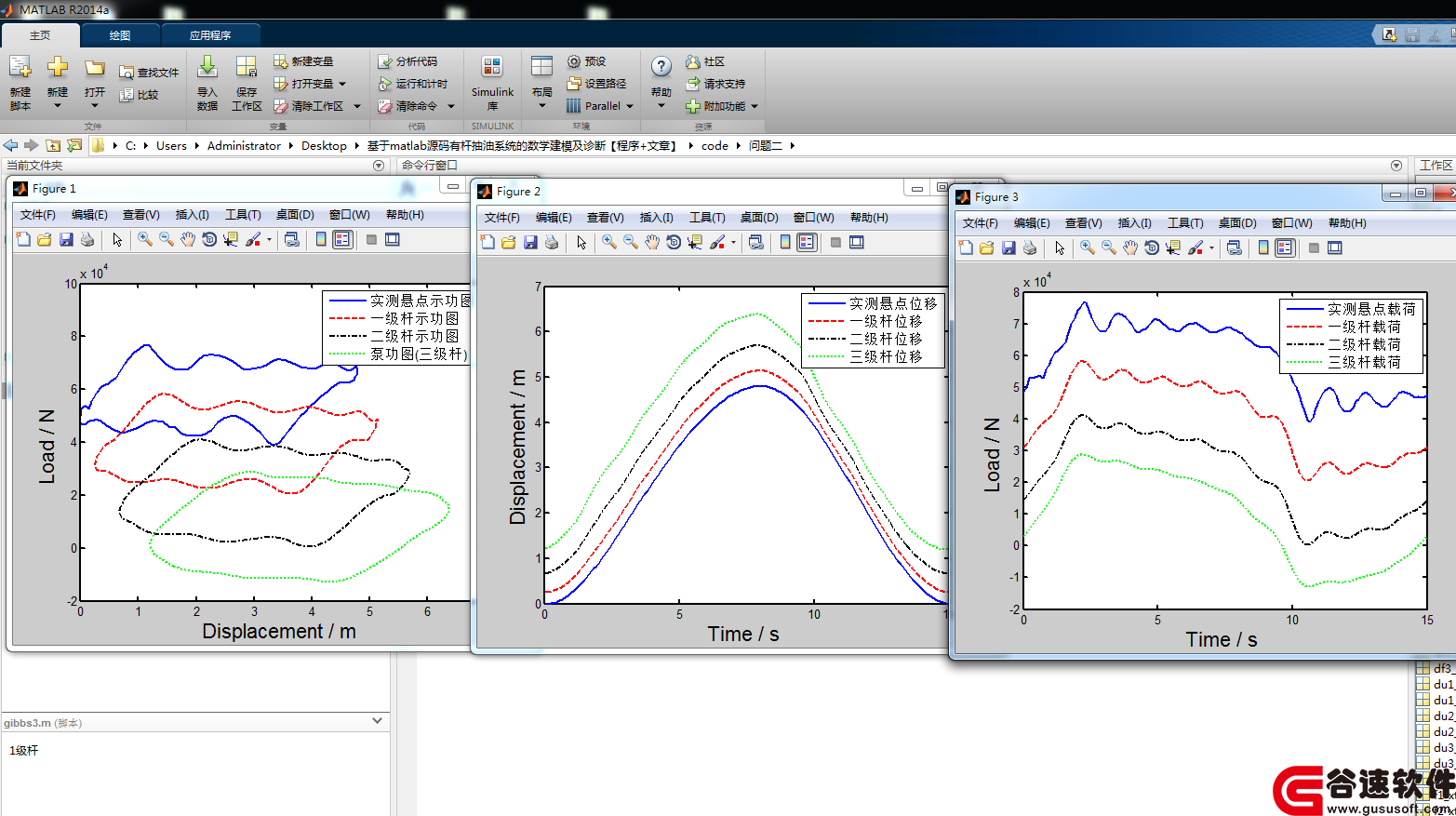Screen dimensions: 1456x816
Task: Open the Simulink 库 library icon
Action: (492, 67)
